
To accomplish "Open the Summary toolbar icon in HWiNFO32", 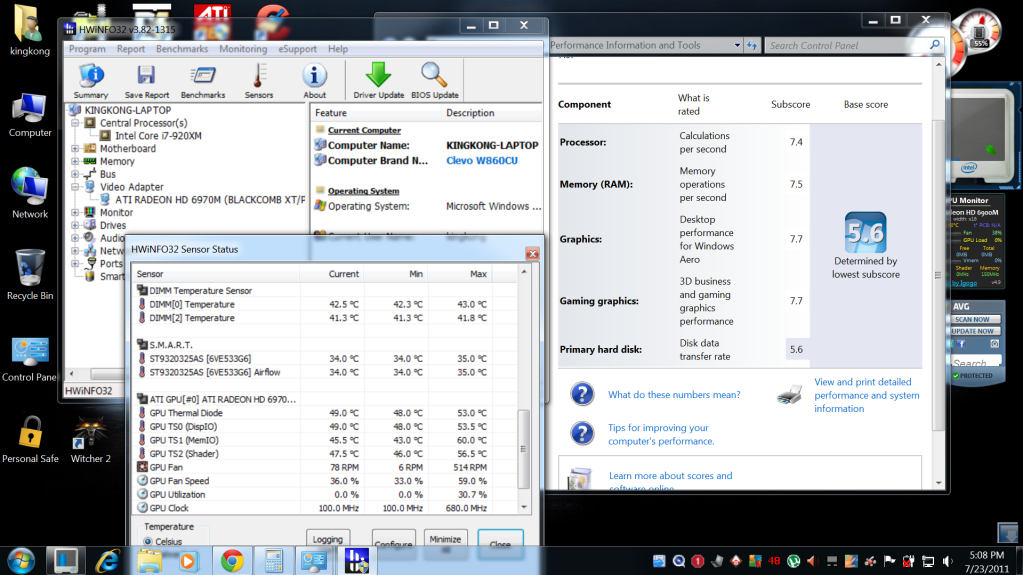I will pos(91,81).
